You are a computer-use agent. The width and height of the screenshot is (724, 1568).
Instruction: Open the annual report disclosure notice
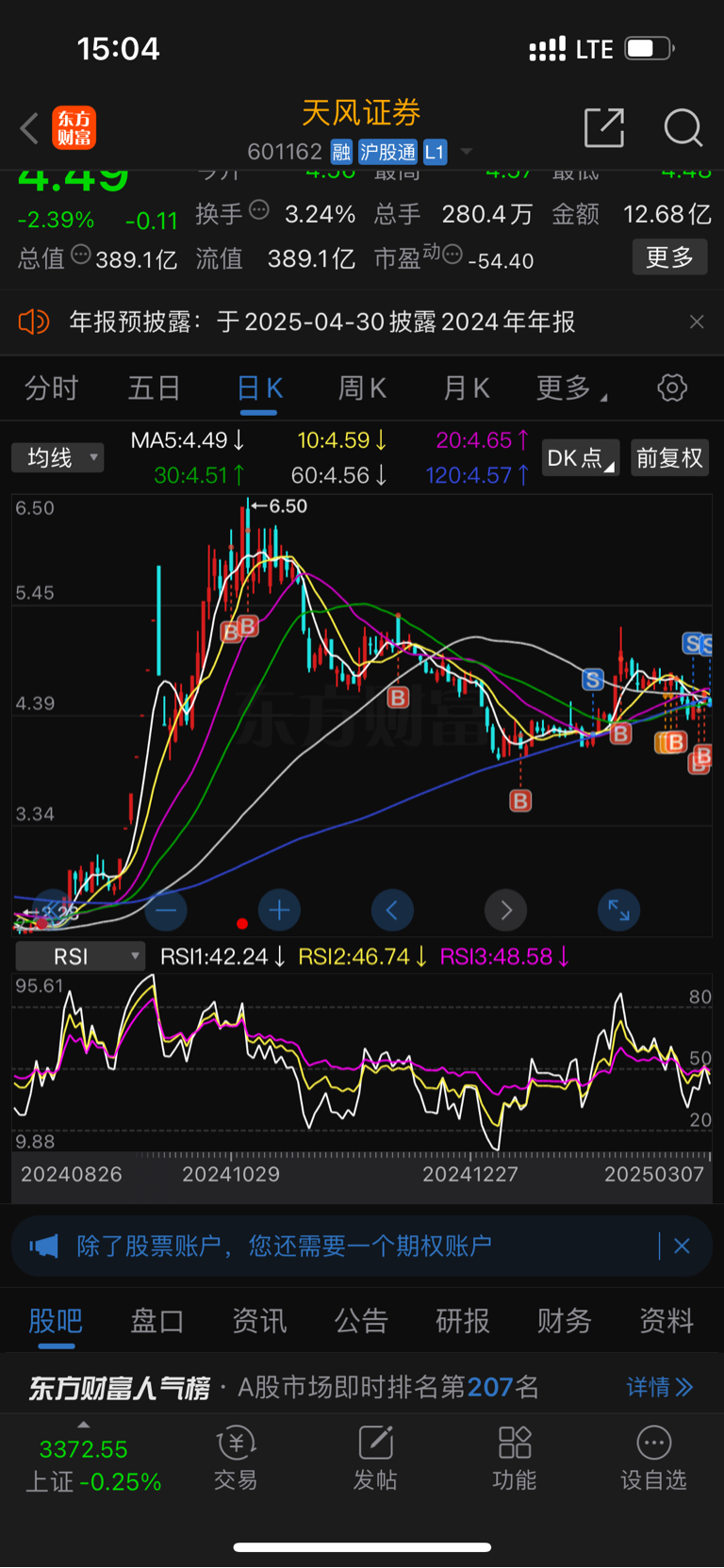(322, 322)
